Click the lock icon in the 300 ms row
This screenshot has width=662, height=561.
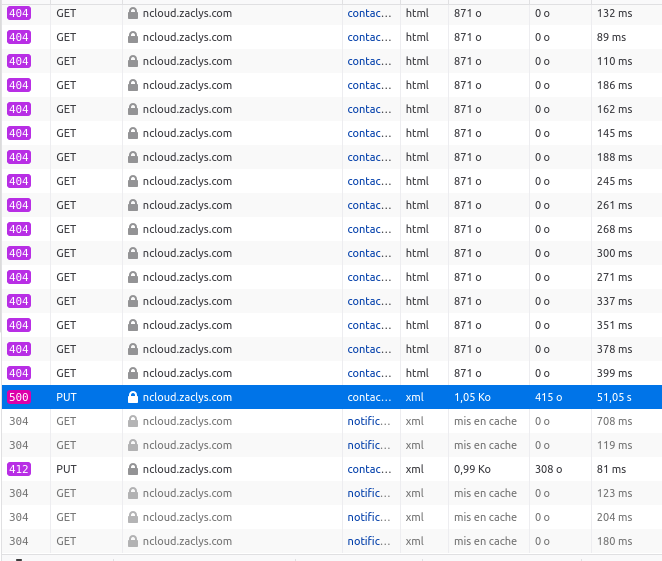(x=132, y=253)
